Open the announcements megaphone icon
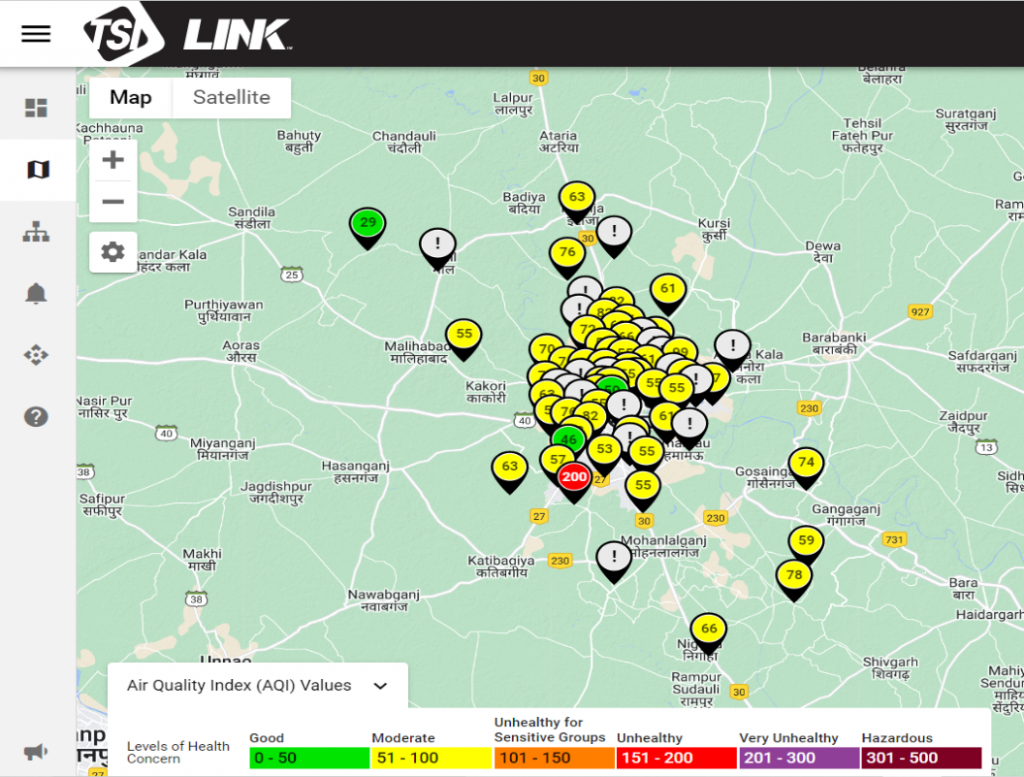 pos(36,751)
